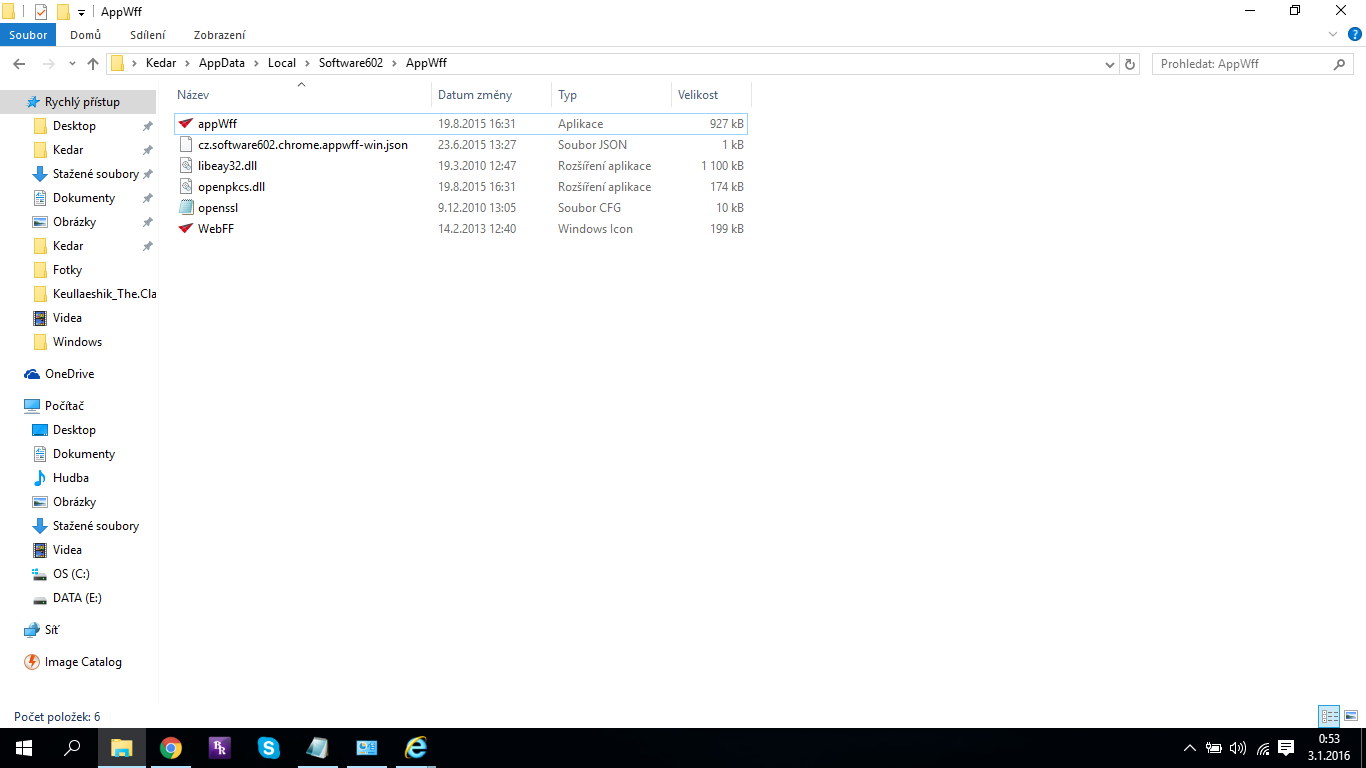Go up one folder level

[x=93, y=64]
